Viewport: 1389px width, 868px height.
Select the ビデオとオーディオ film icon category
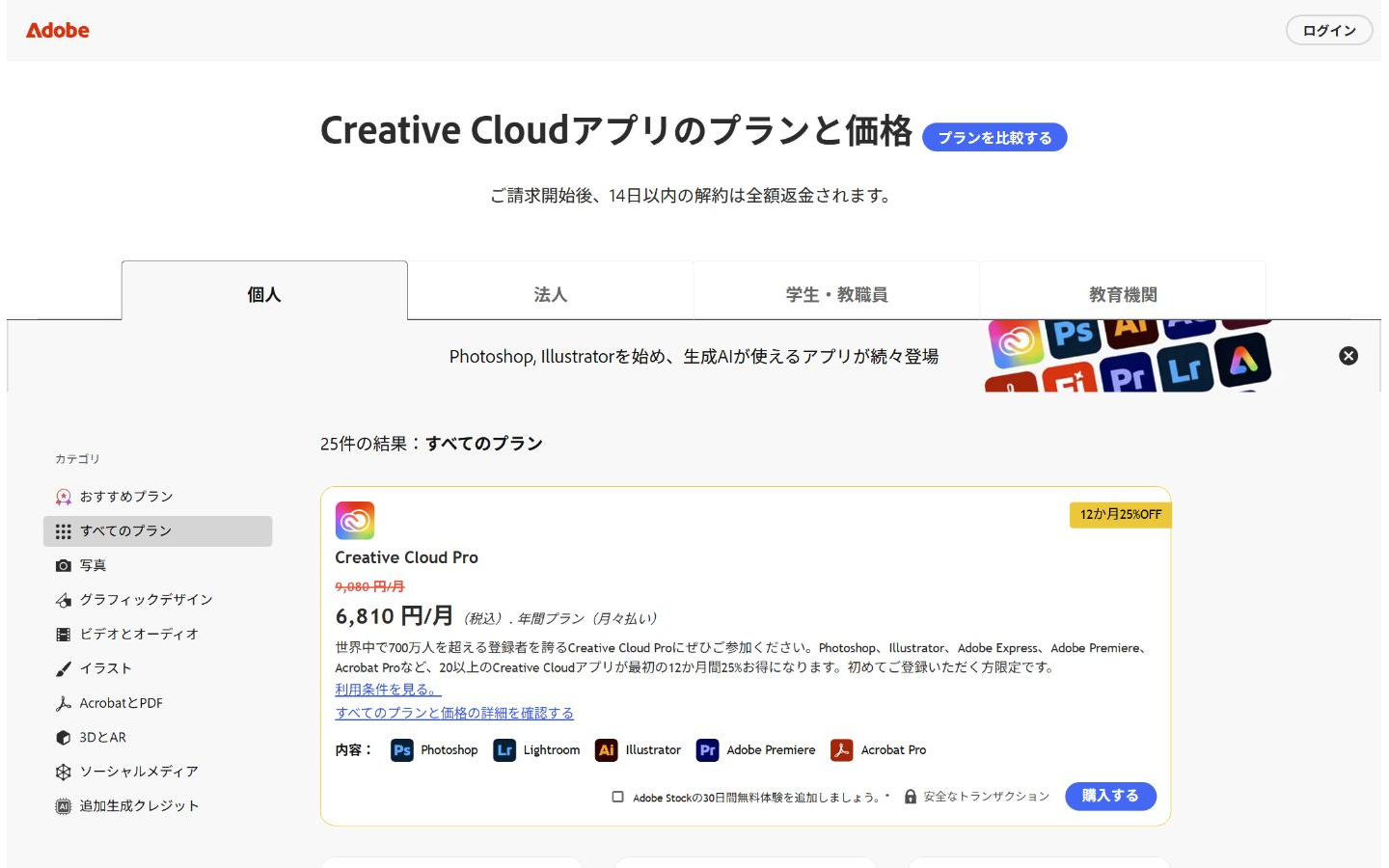pyautogui.click(x=64, y=635)
